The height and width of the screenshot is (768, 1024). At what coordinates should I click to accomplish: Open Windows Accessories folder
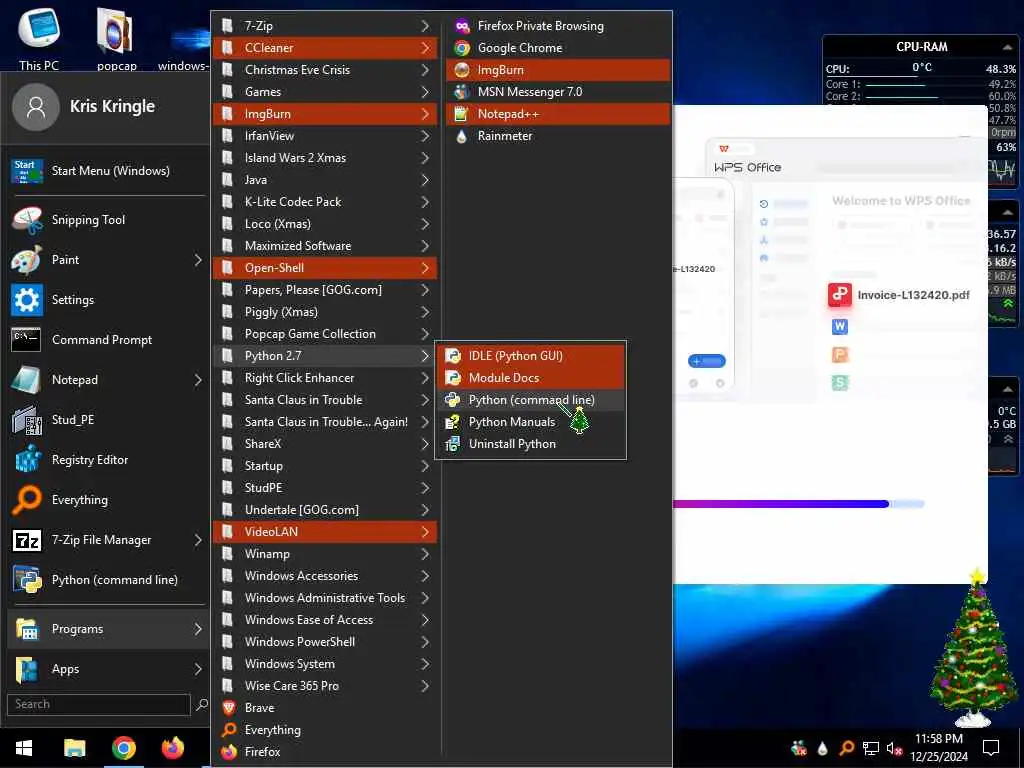tap(325, 576)
